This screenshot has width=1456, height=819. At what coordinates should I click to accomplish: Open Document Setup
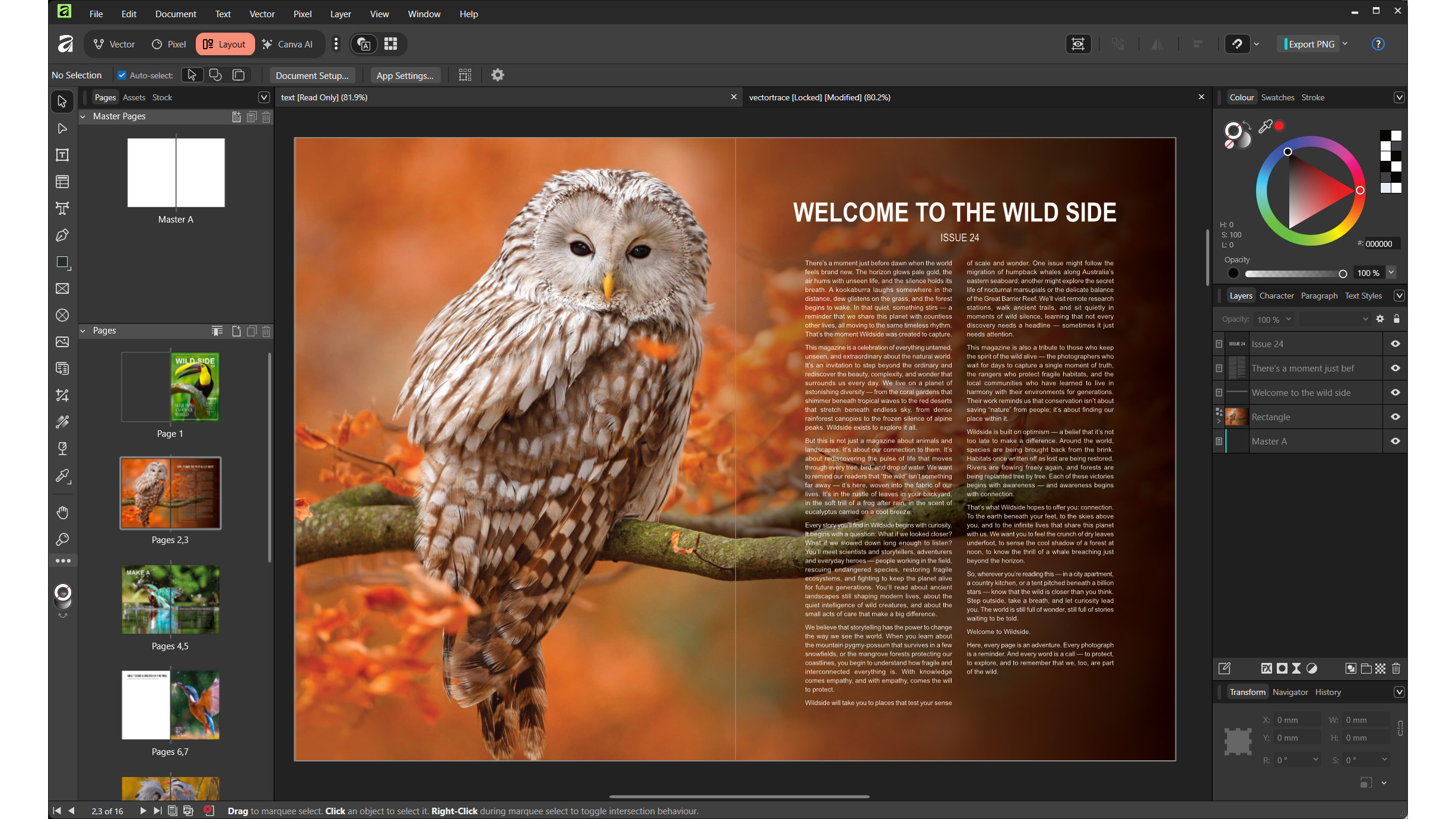(x=313, y=75)
